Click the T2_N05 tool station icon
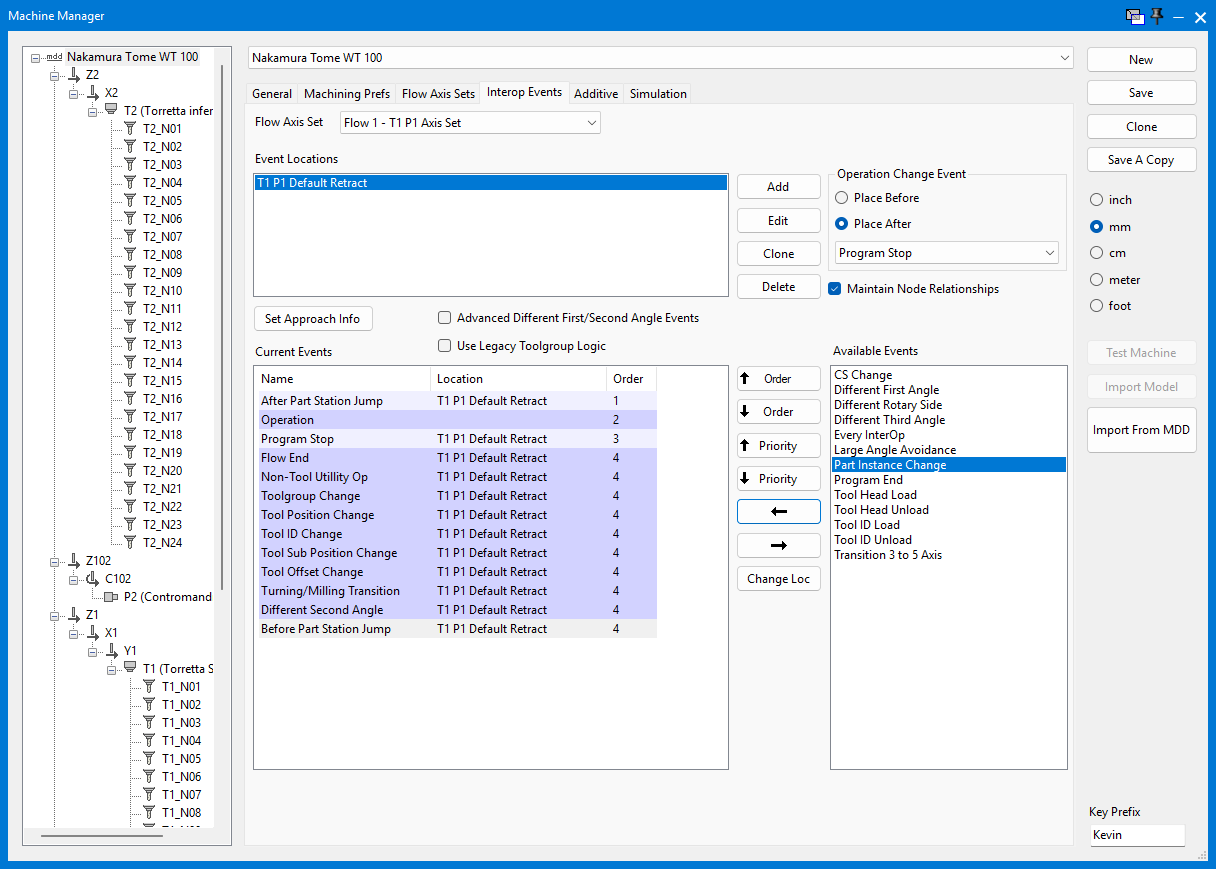The height and width of the screenshot is (869, 1216). [x=130, y=201]
